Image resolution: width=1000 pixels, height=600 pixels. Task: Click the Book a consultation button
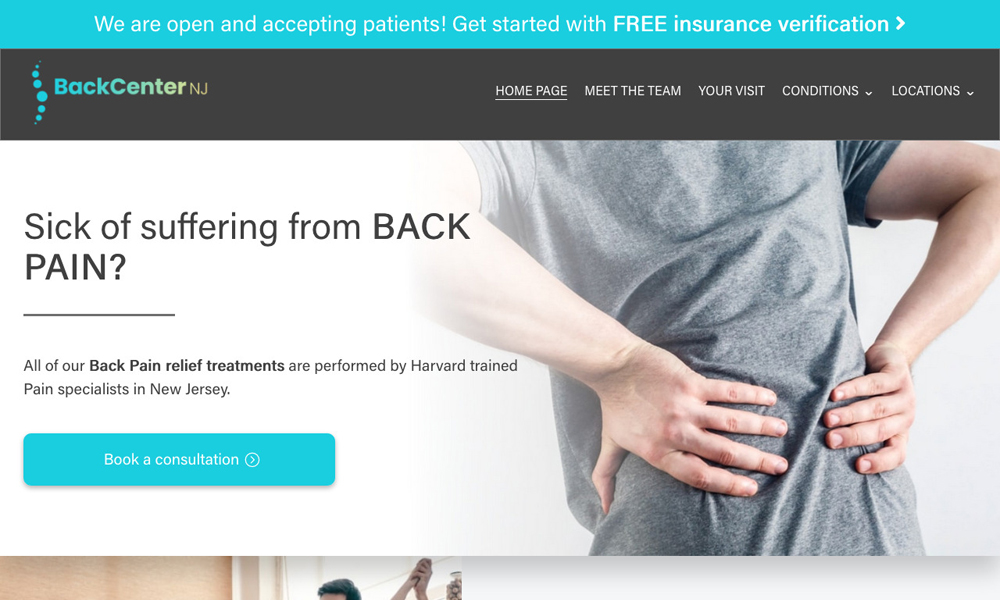179,460
